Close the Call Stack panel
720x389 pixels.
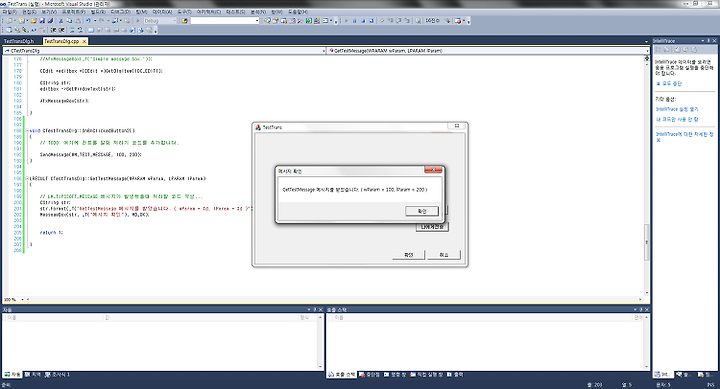coord(647,310)
